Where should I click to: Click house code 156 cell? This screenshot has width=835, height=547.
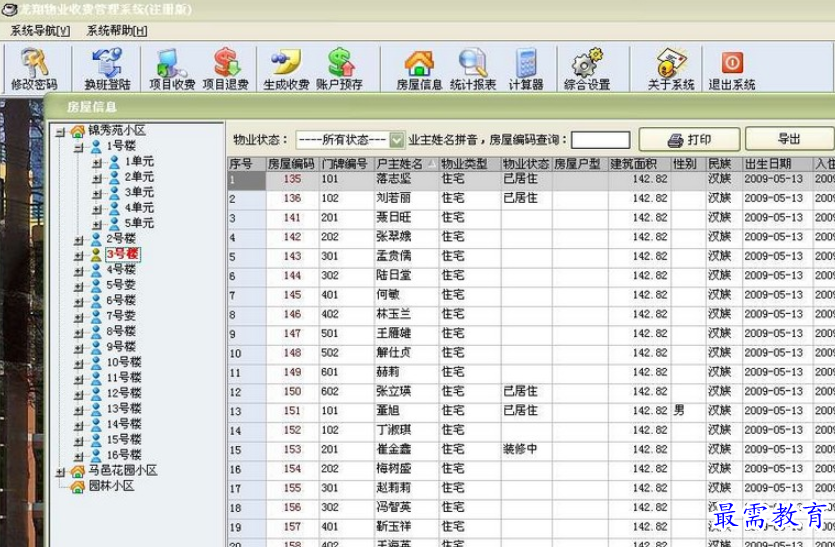click(292, 508)
